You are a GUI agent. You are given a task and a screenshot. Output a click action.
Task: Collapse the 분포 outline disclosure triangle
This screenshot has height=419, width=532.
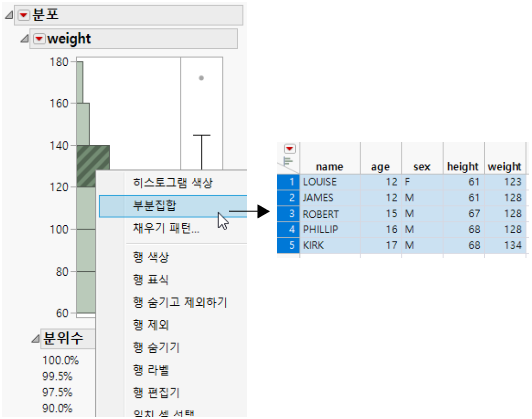tap(9, 15)
